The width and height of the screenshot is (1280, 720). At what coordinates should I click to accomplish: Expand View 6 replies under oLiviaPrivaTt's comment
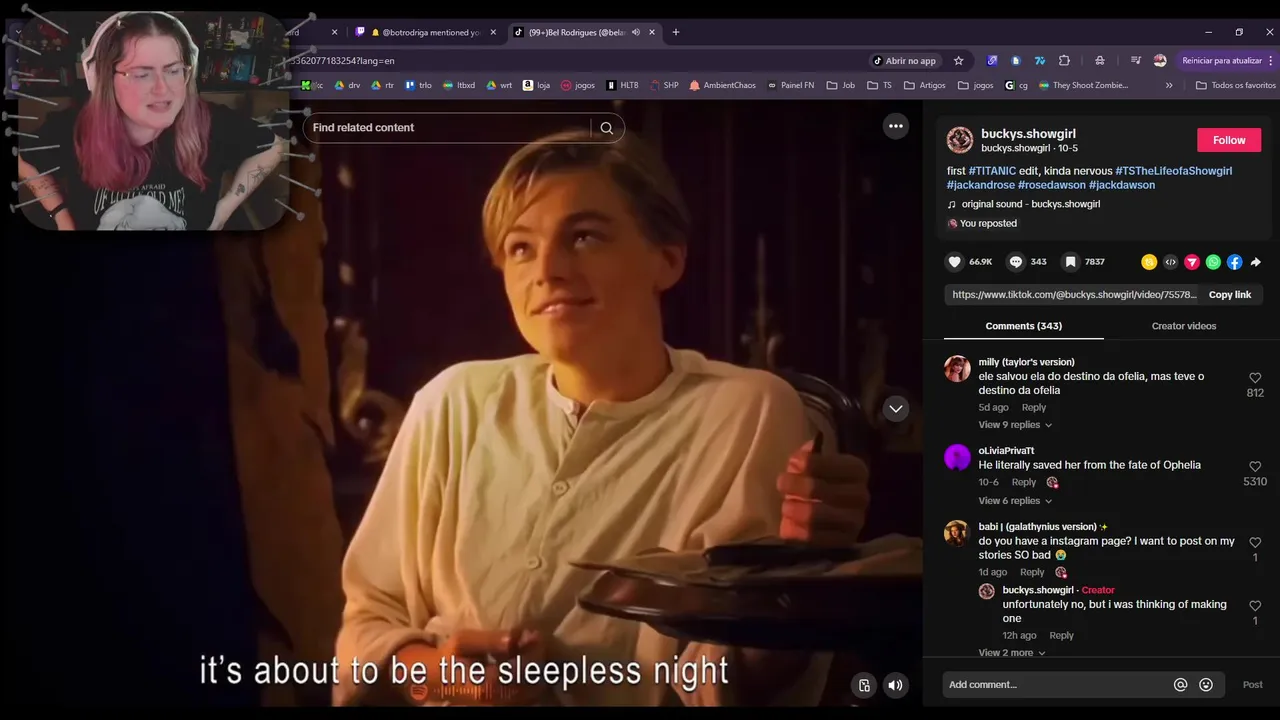[x=1015, y=501]
